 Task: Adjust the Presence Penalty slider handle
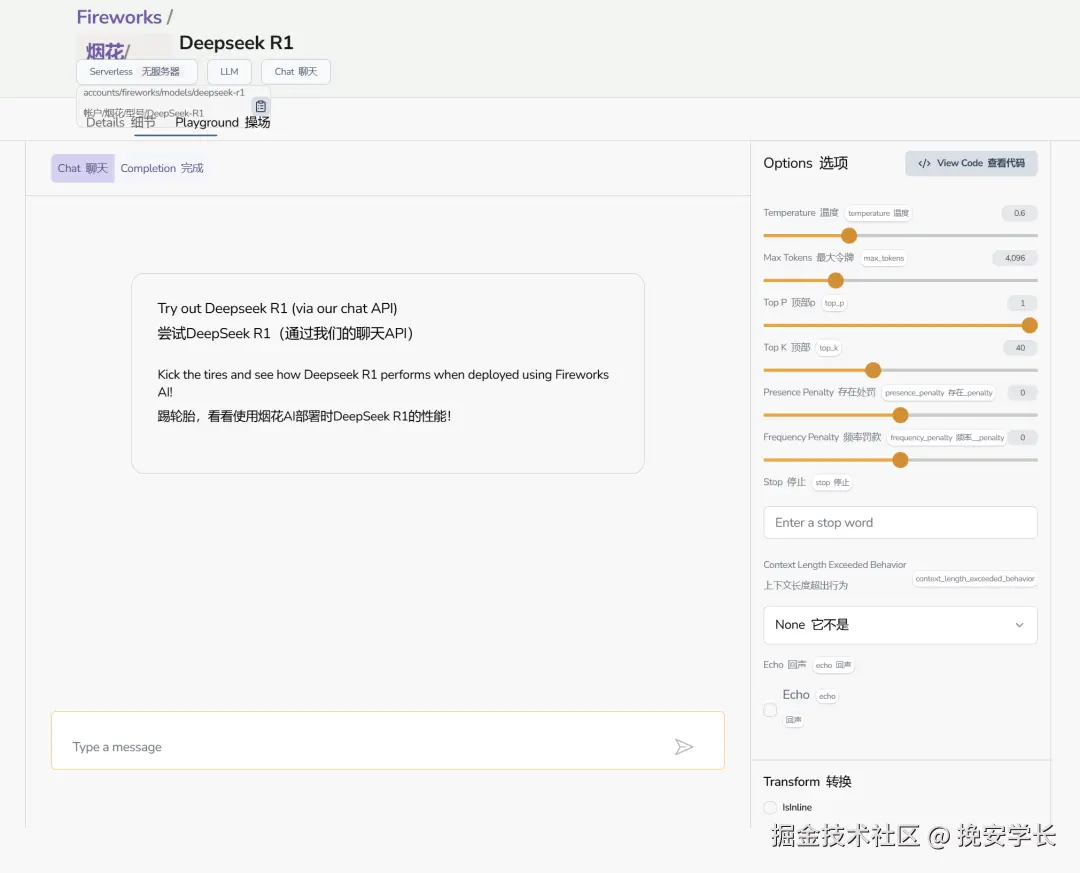pyautogui.click(x=900, y=415)
